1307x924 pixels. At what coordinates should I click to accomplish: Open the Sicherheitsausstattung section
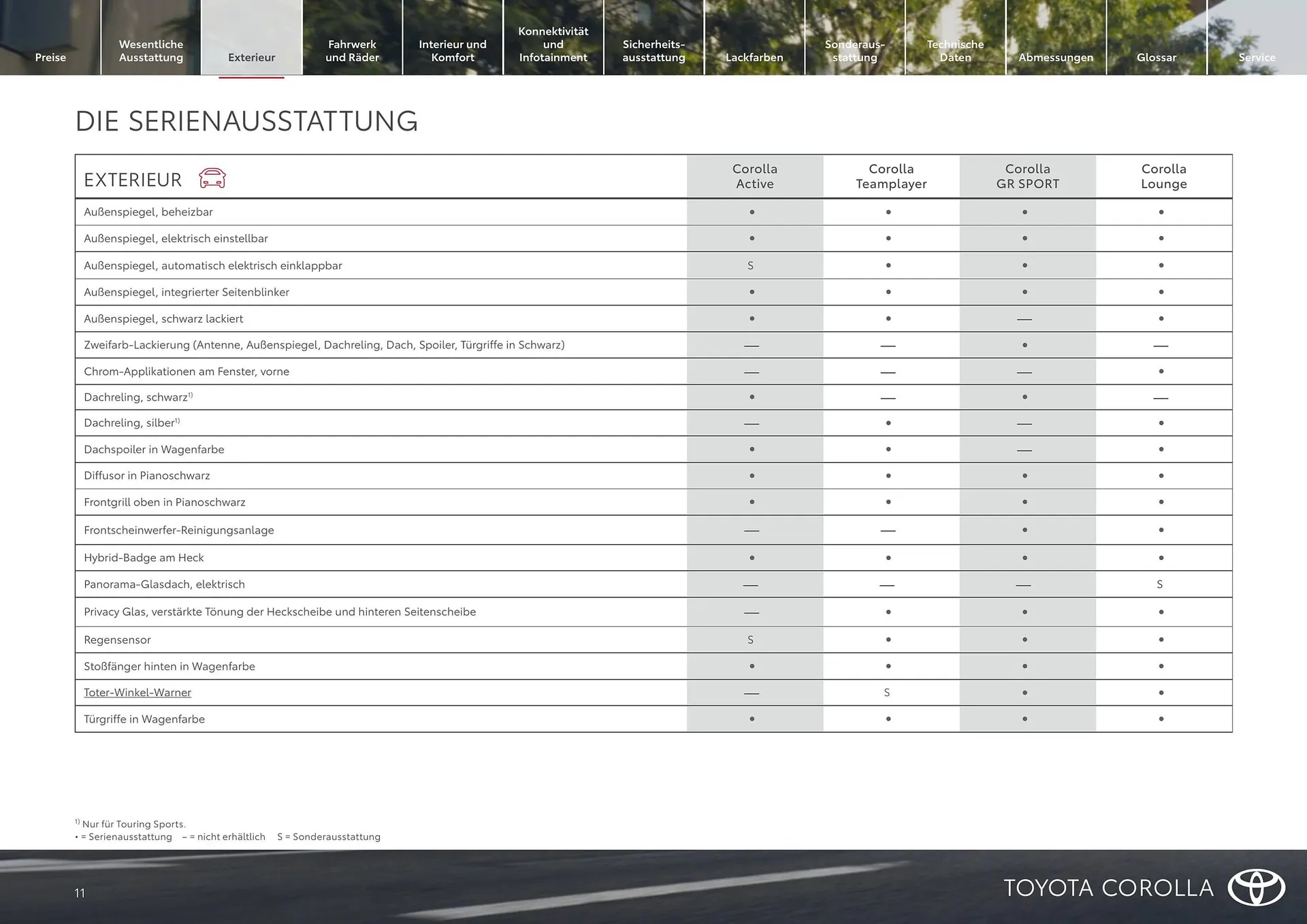pos(653,50)
